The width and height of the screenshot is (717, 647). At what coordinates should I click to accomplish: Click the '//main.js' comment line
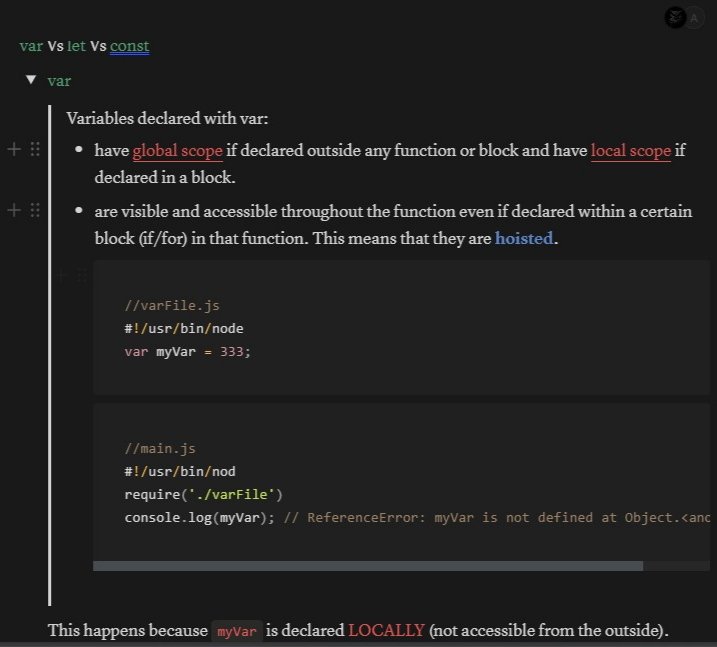tap(160, 449)
